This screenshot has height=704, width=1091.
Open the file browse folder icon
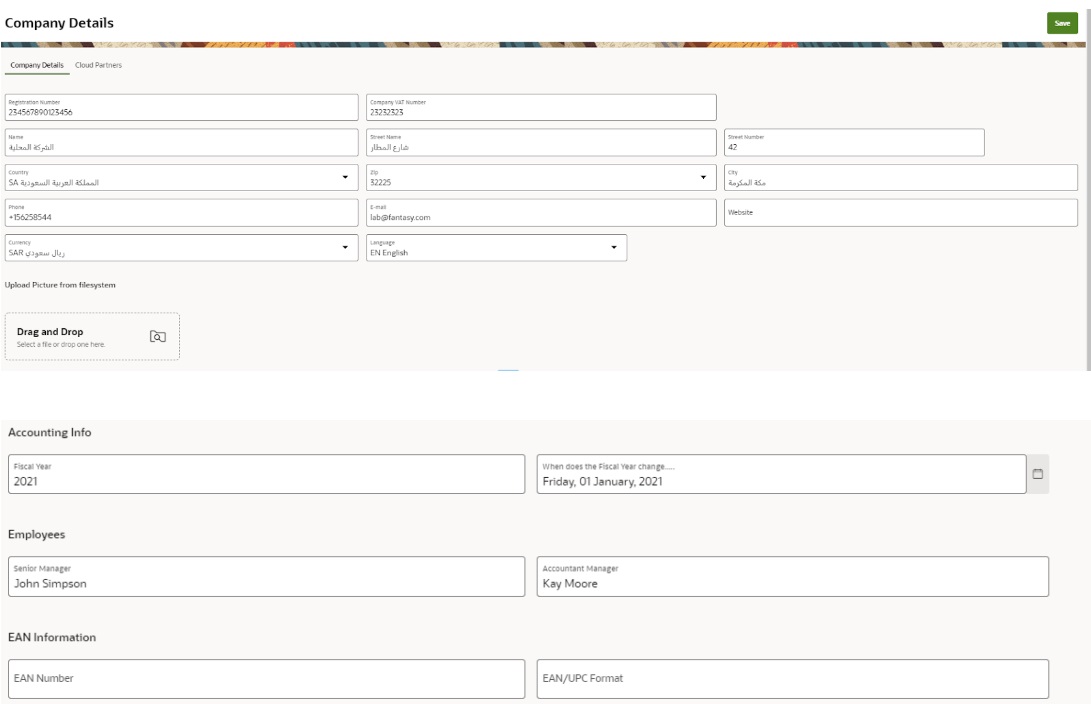[x=158, y=337]
